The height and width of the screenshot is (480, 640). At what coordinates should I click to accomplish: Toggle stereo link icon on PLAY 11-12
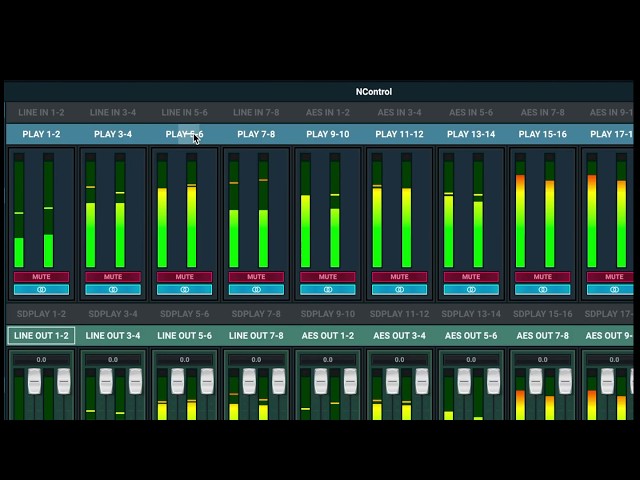(400, 289)
